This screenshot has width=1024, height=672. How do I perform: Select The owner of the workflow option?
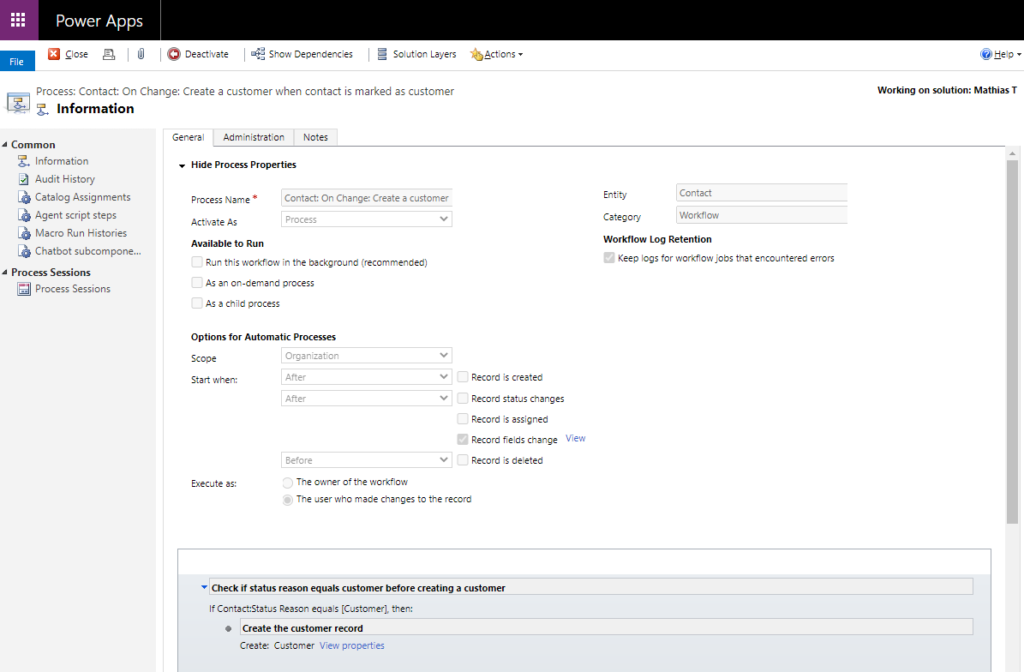coord(287,483)
